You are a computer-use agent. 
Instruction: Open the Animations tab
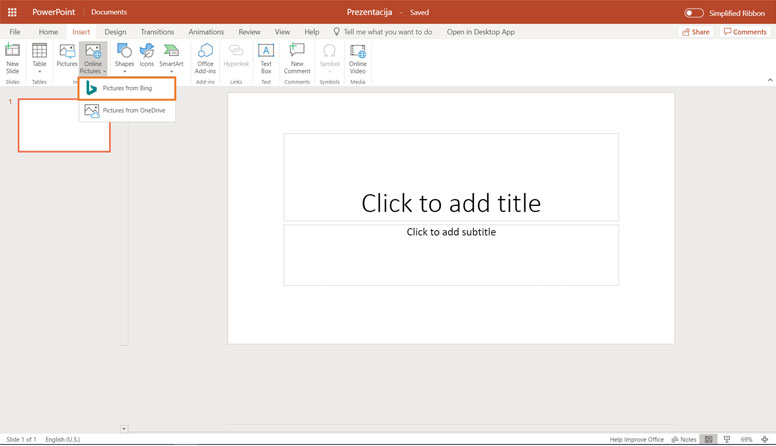[206, 32]
